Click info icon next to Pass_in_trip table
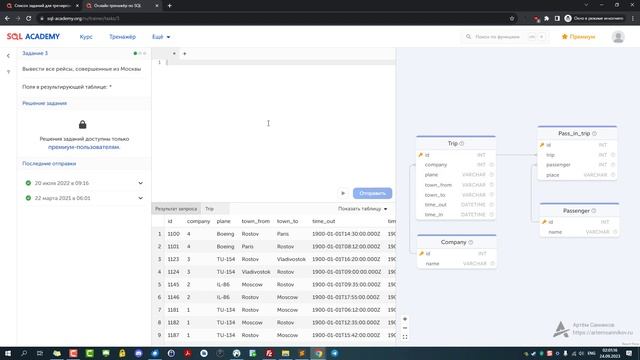The width and height of the screenshot is (640, 360). (594, 133)
